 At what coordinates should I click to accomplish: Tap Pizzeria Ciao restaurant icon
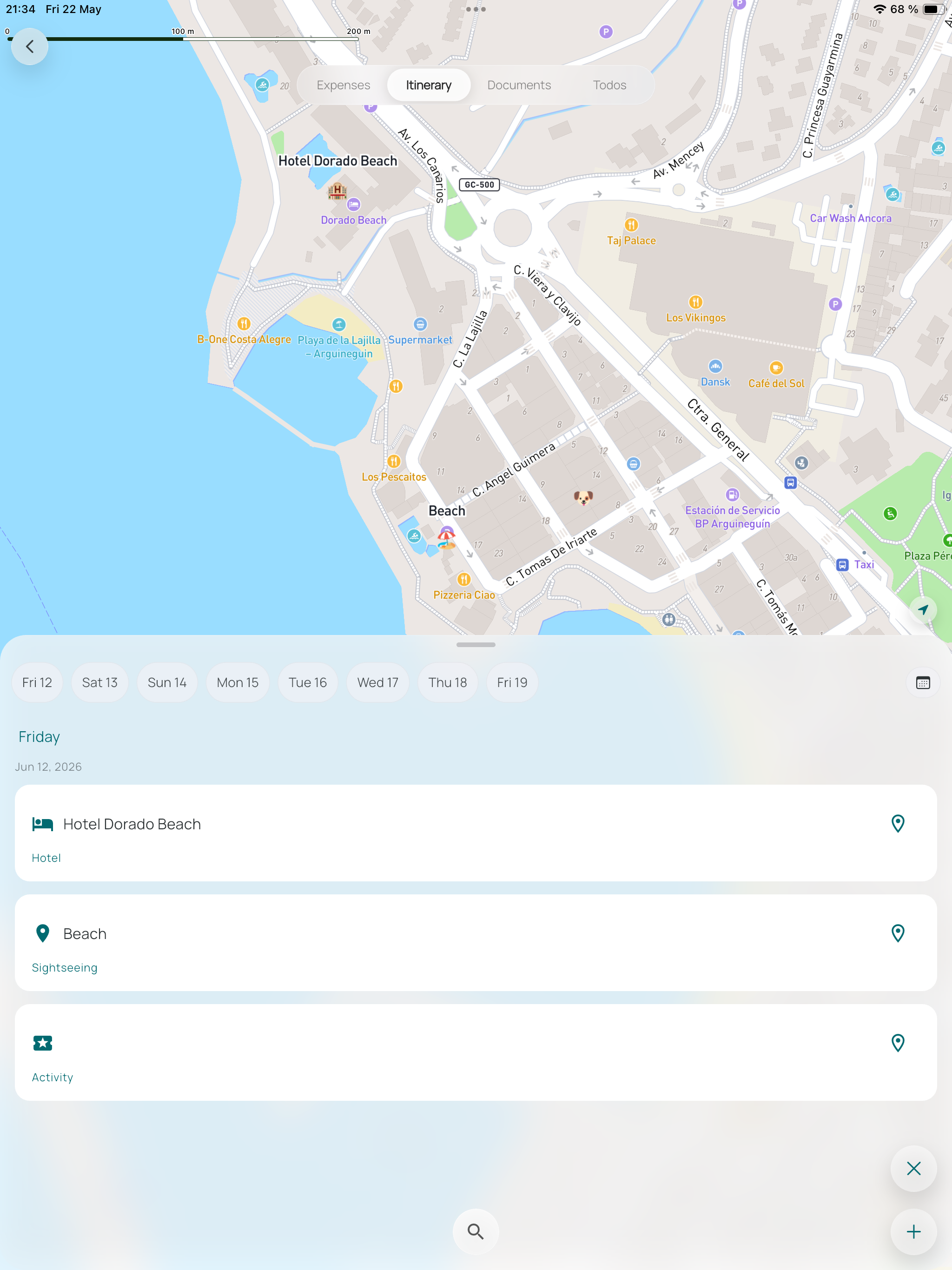tap(464, 579)
